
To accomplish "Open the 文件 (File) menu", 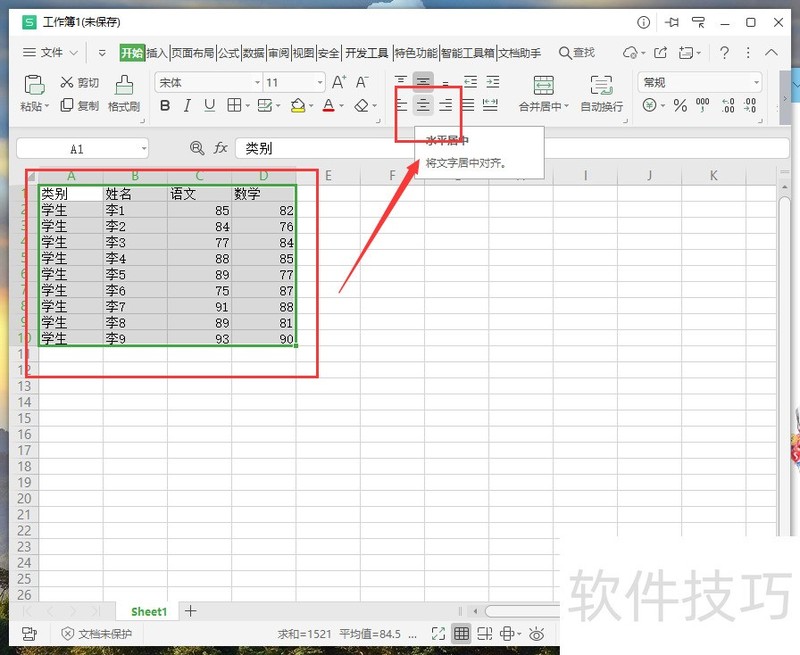I will tap(51, 53).
